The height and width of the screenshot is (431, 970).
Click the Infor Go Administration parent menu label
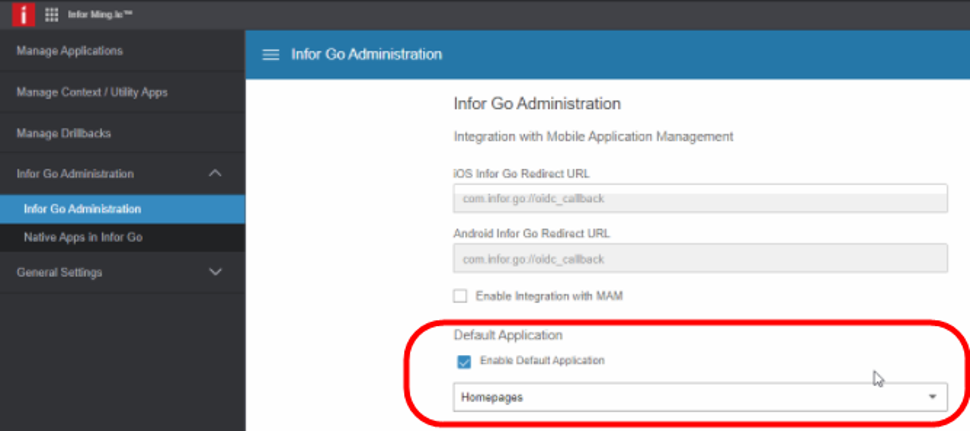tap(75, 174)
